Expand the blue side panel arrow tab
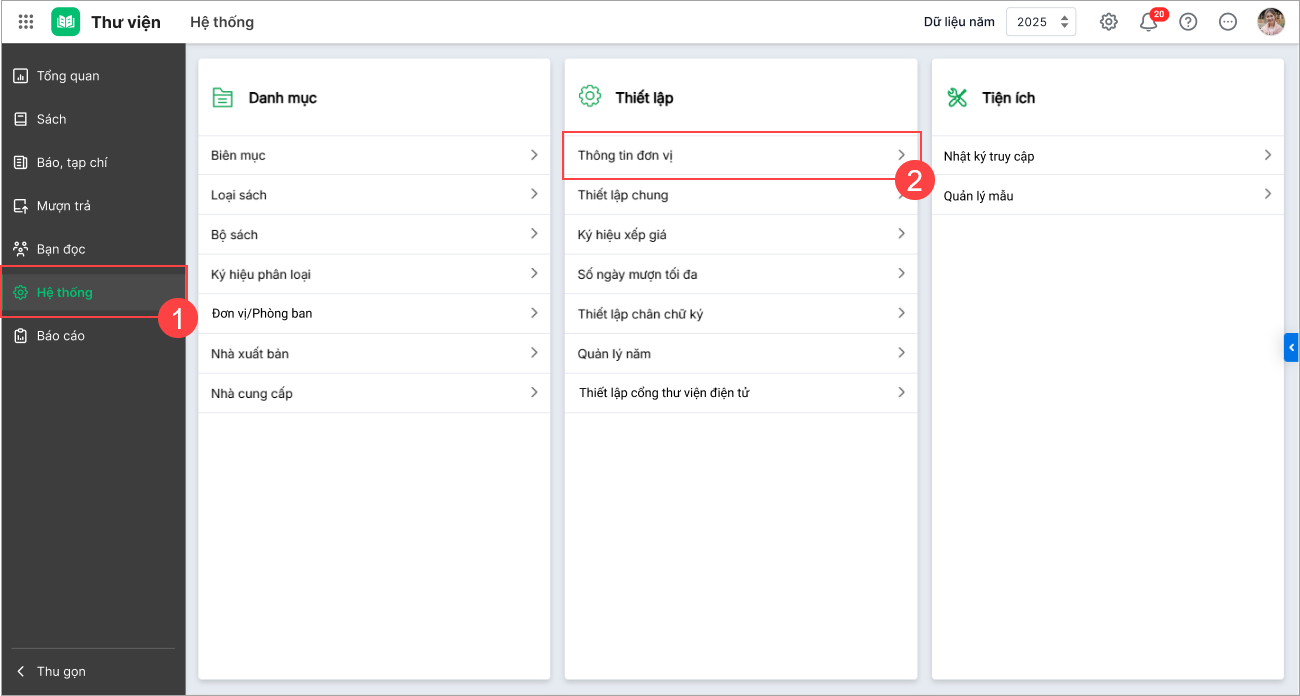1300x696 pixels. point(1291,347)
